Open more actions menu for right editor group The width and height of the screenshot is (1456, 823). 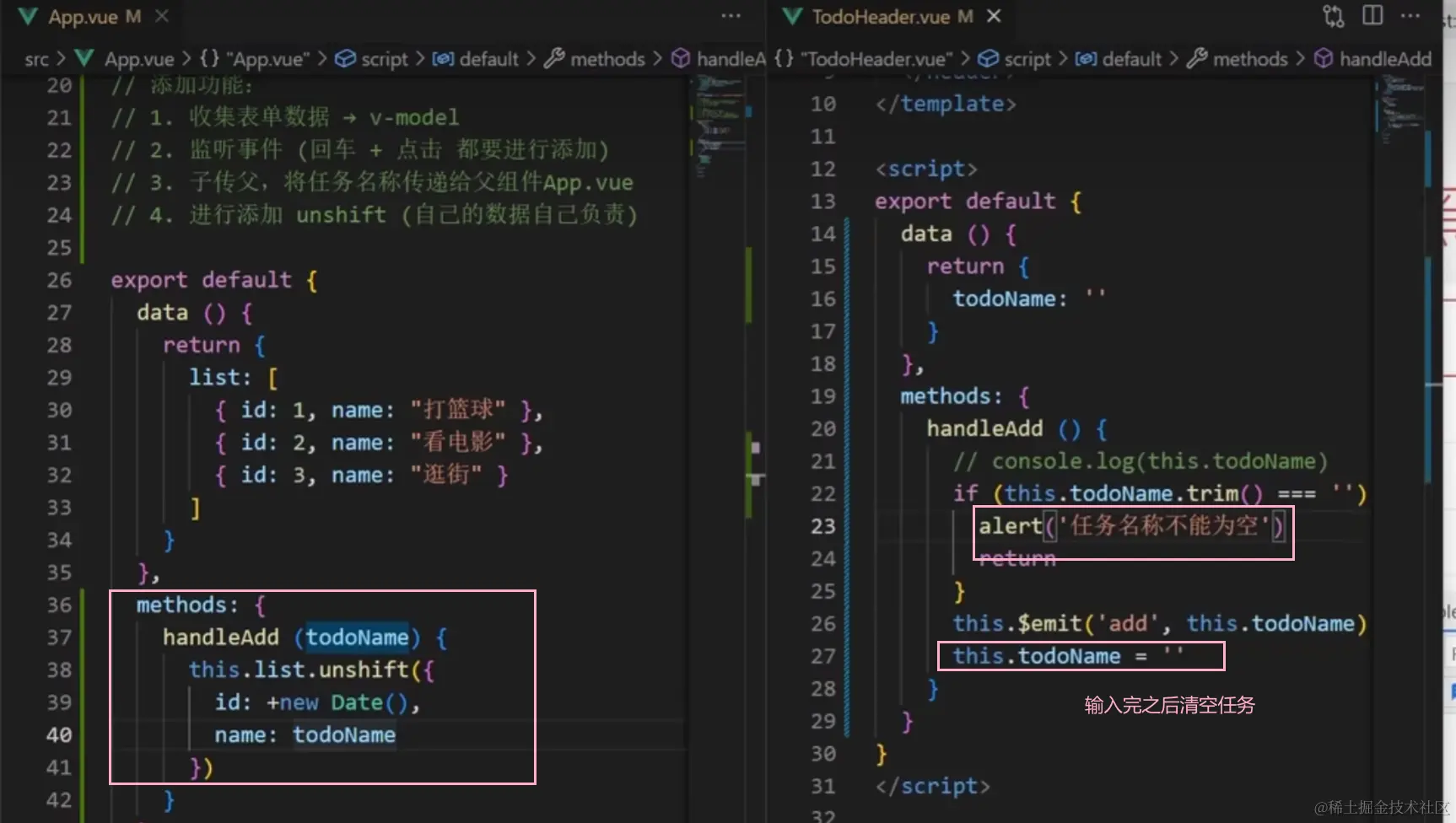point(1410,16)
